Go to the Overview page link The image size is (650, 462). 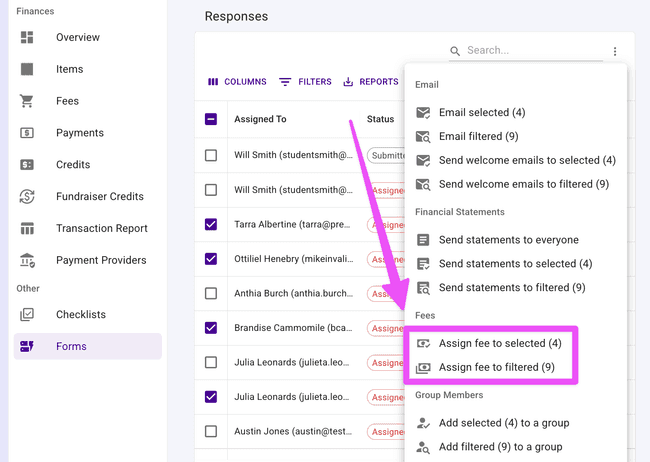coord(78,37)
